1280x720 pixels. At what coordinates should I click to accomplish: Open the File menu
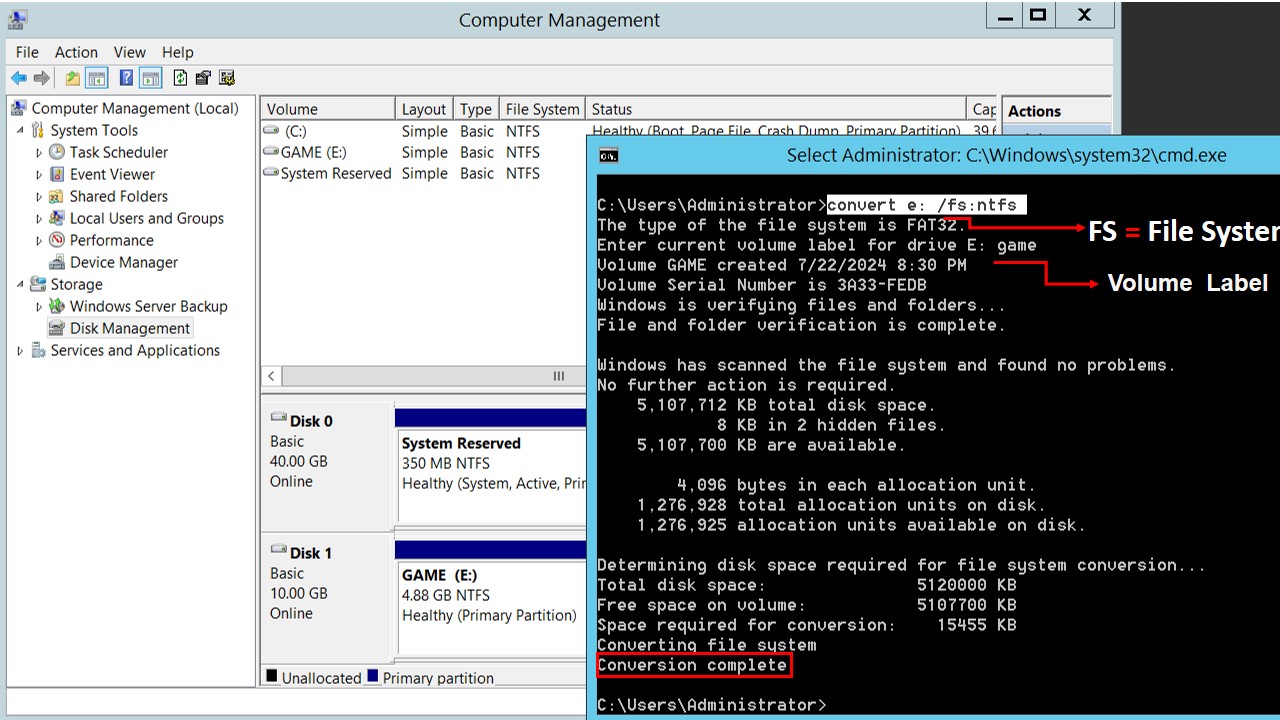(x=27, y=52)
